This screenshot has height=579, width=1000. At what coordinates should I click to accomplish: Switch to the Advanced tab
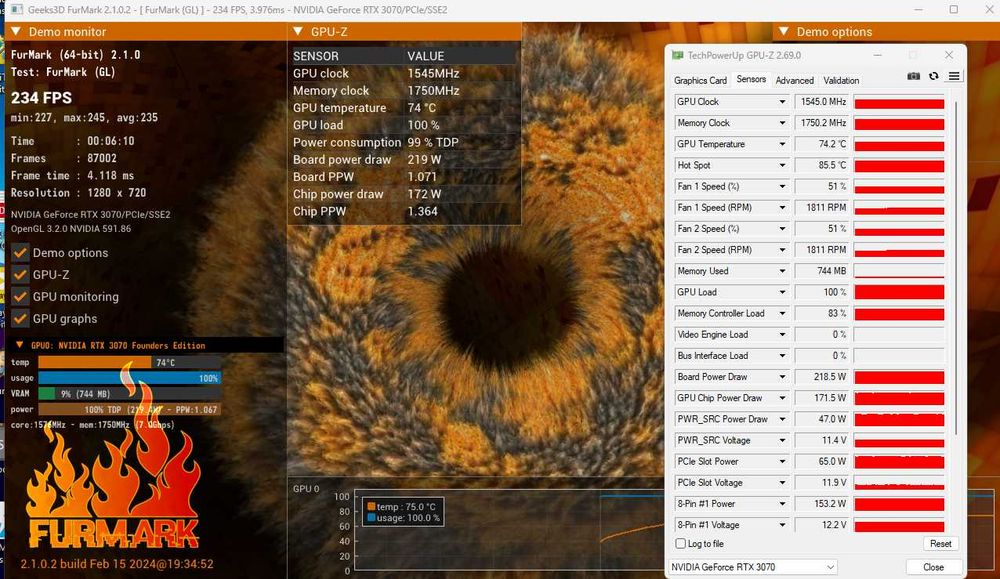pyautogui.click(x=794, y=80)
